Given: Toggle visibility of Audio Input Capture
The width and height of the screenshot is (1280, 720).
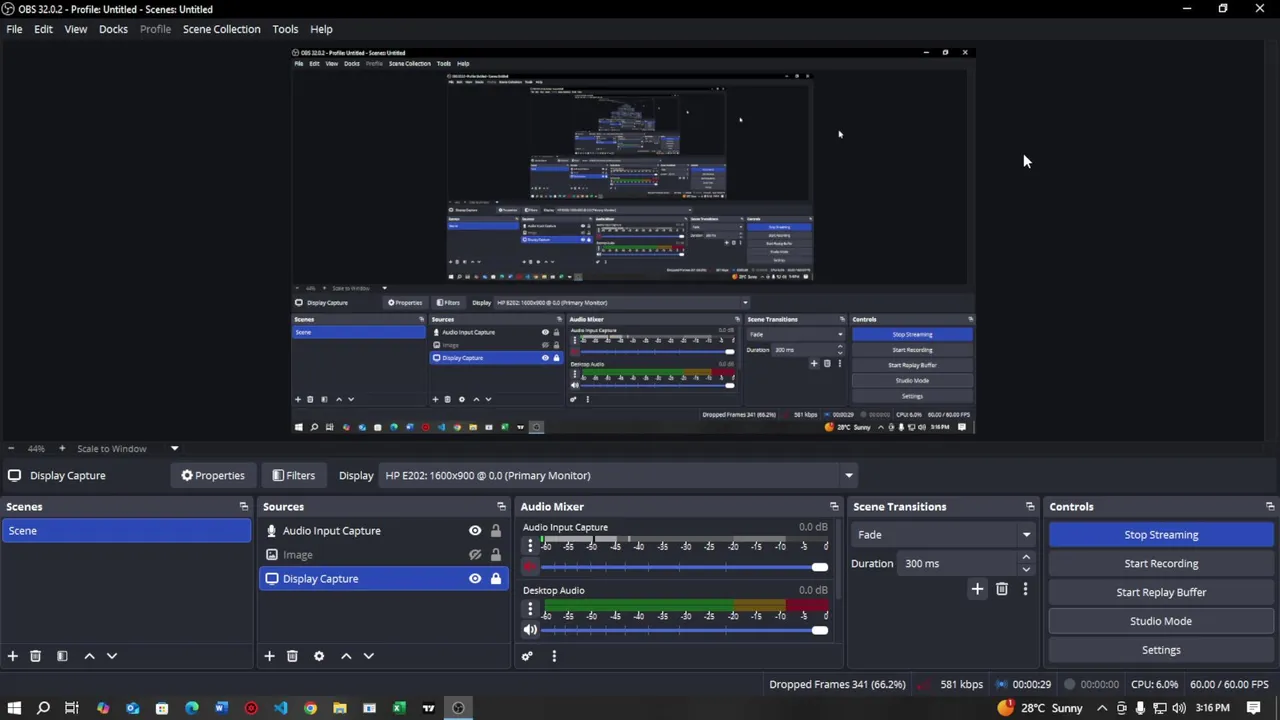Looking at the screenshot, I should click(x=475, y=531).
